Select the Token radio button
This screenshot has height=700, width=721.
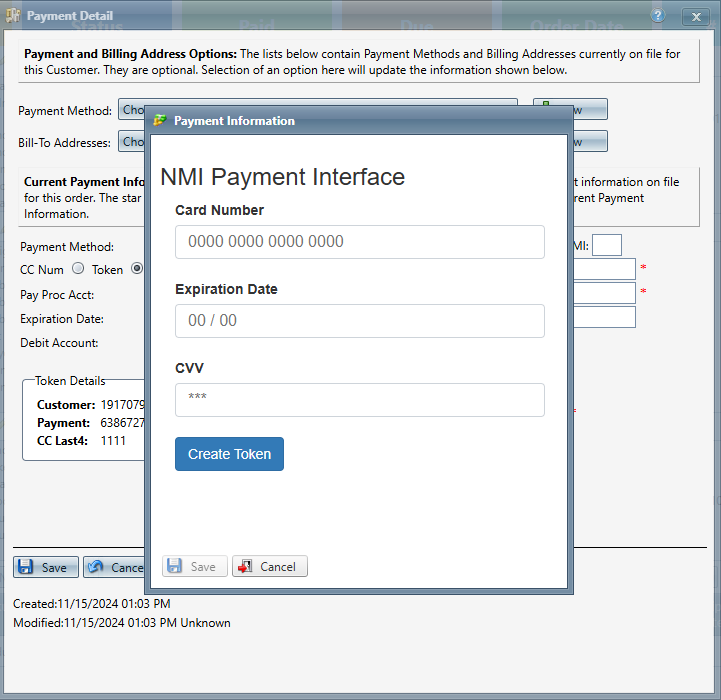(x=137, y=268)
